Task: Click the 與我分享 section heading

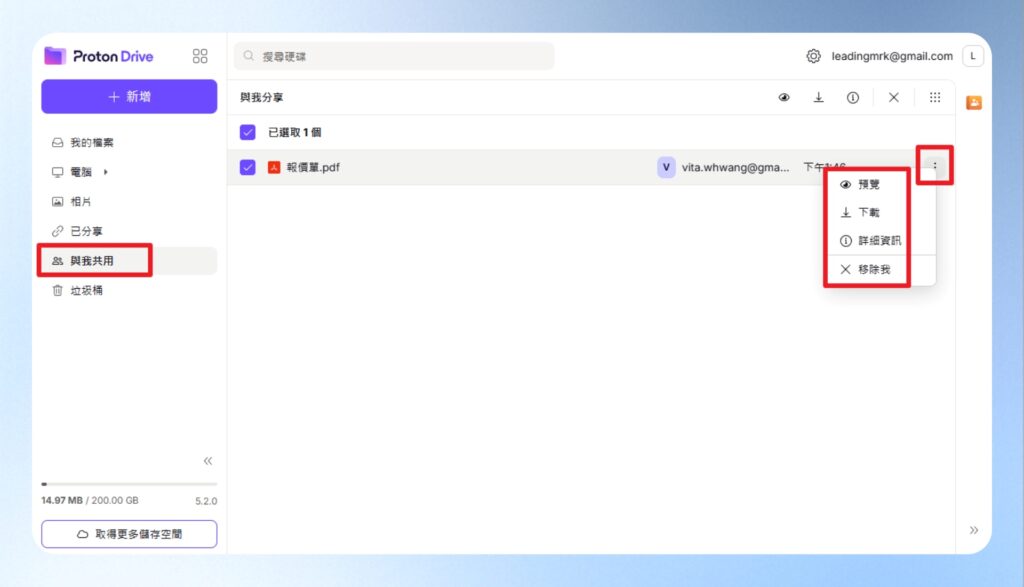Action: pos(262,97)
